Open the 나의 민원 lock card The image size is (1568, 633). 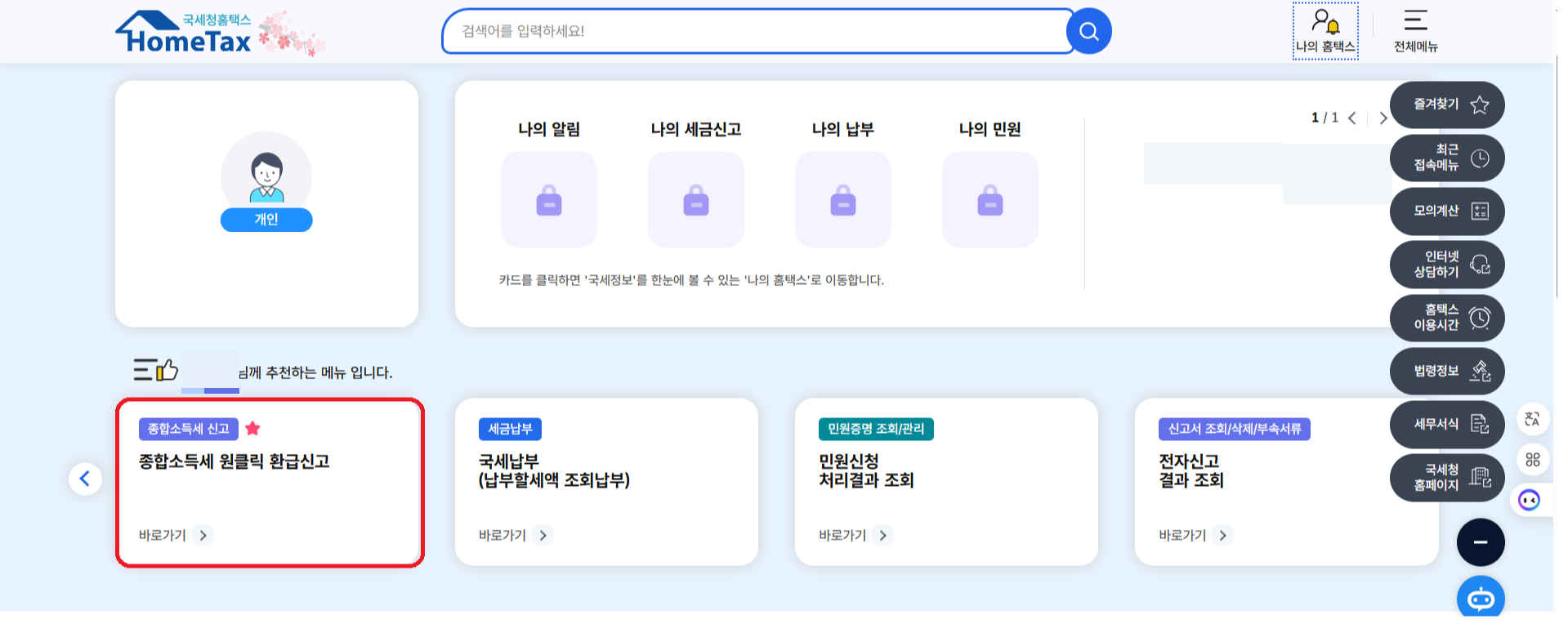(x=990, y=199)
